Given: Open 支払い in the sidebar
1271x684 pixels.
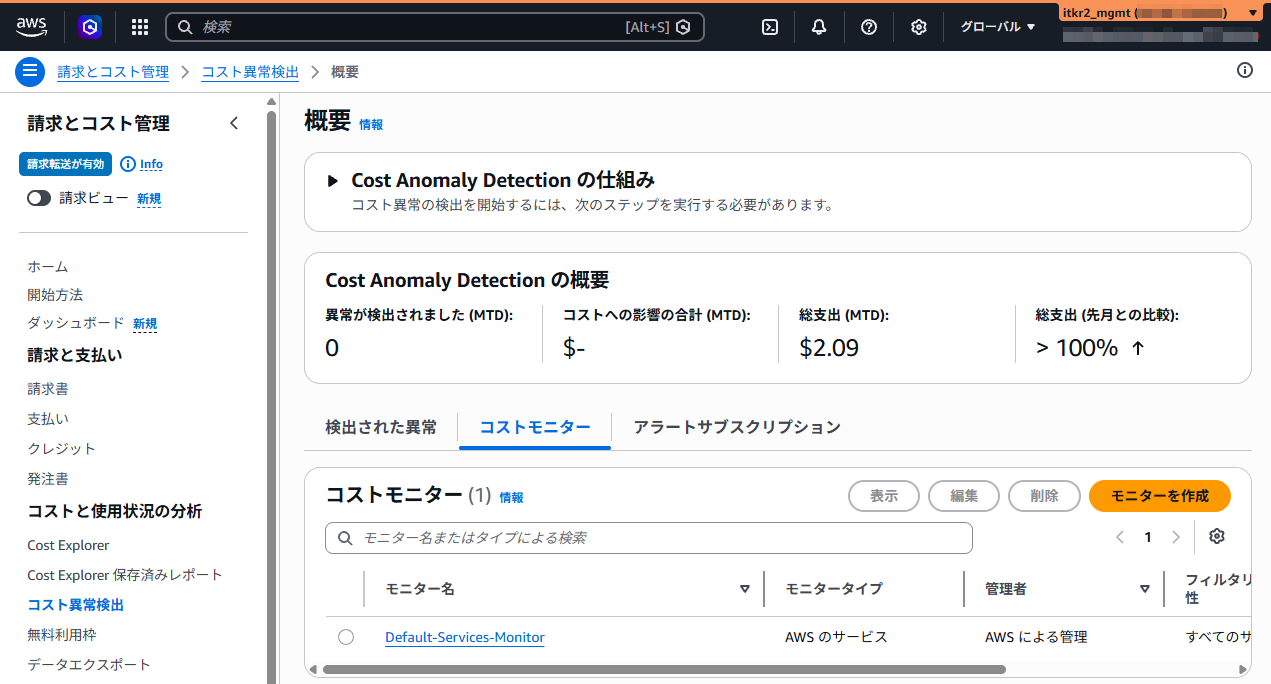Looking at the screenshot, I should (48, 419).
